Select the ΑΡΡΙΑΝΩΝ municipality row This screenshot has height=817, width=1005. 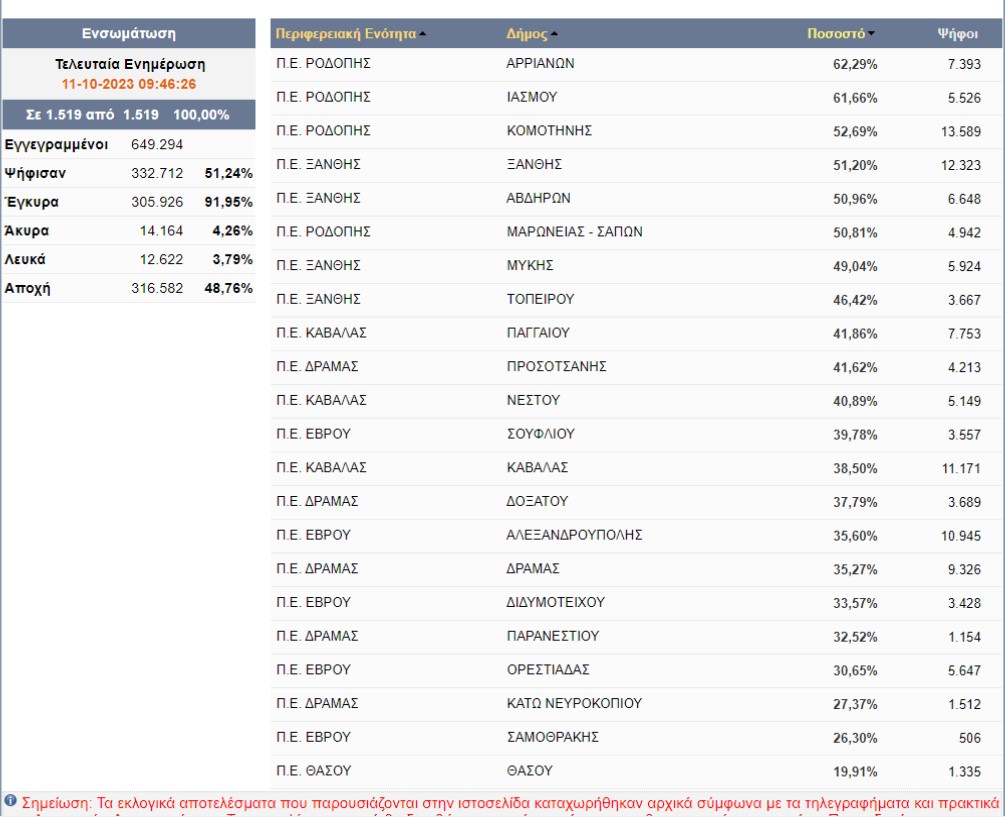(540, 64)
